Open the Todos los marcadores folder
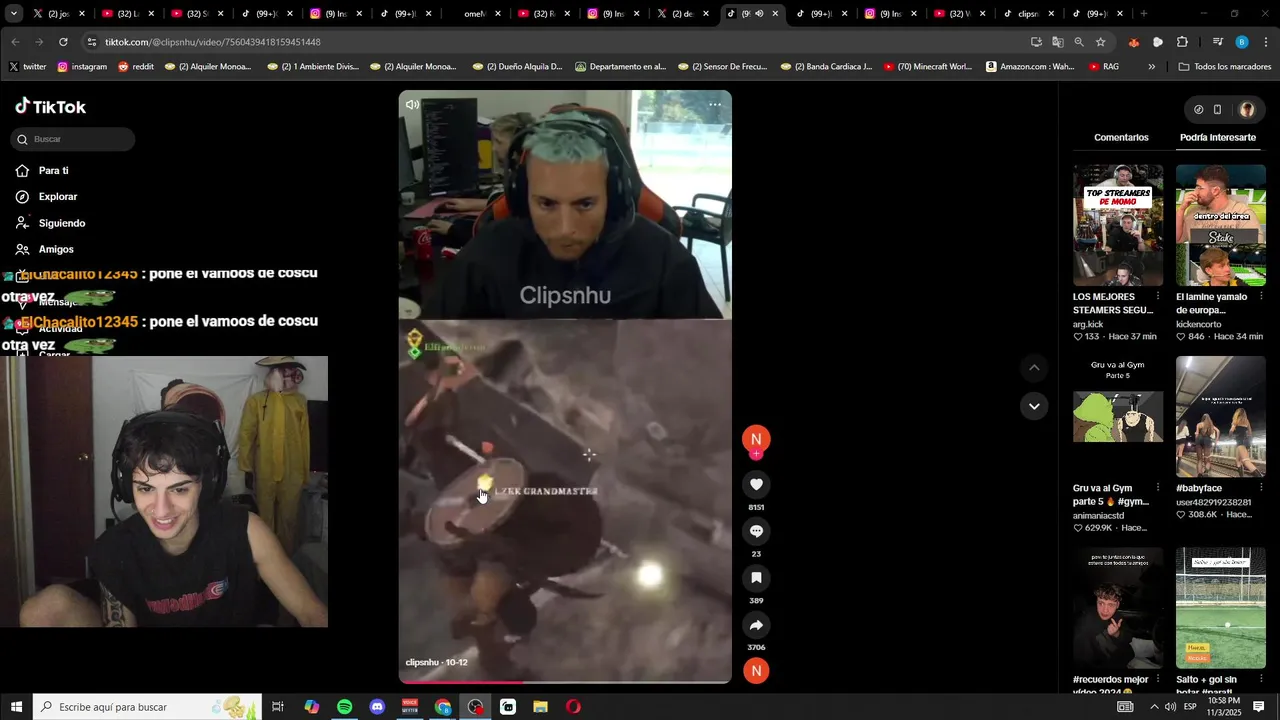 point(1225,67)
